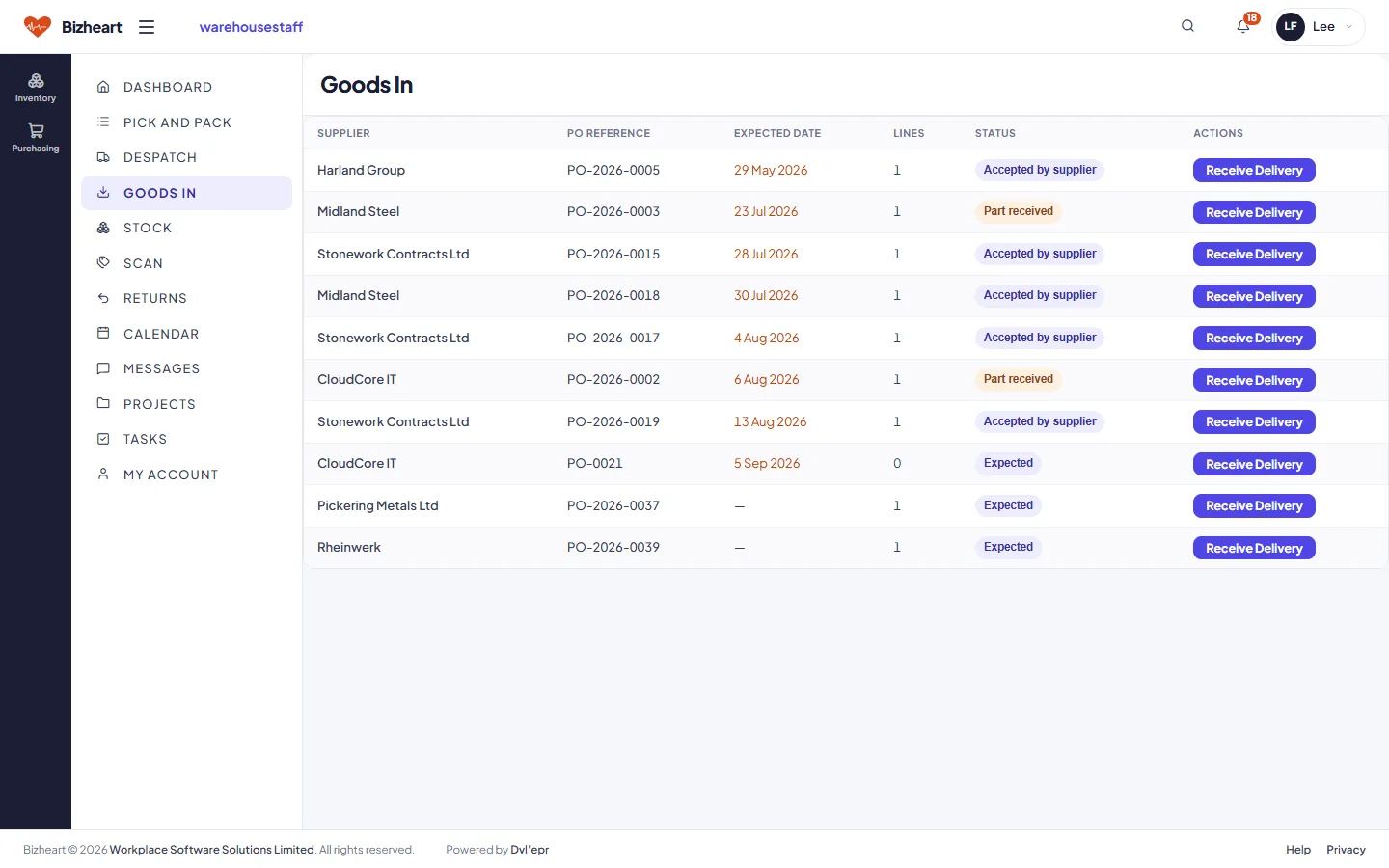Receive delivery for PO-2026-0017
This screenshot has width=1389, height=868.
[x=1254, y=339]
